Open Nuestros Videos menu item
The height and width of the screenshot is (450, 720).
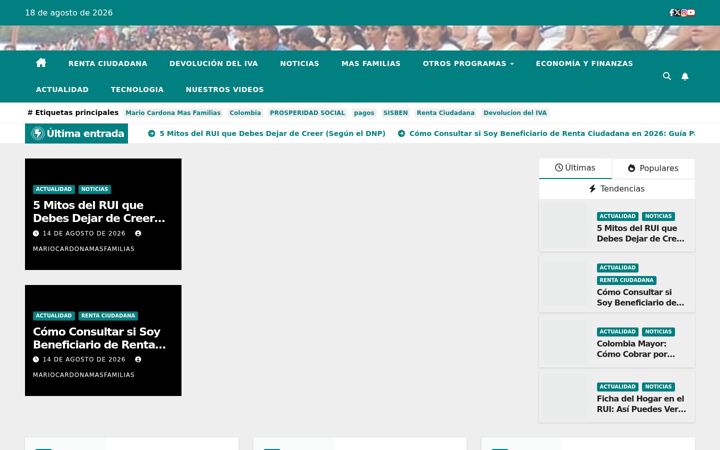pyautogui.click(x=225, y=90)
